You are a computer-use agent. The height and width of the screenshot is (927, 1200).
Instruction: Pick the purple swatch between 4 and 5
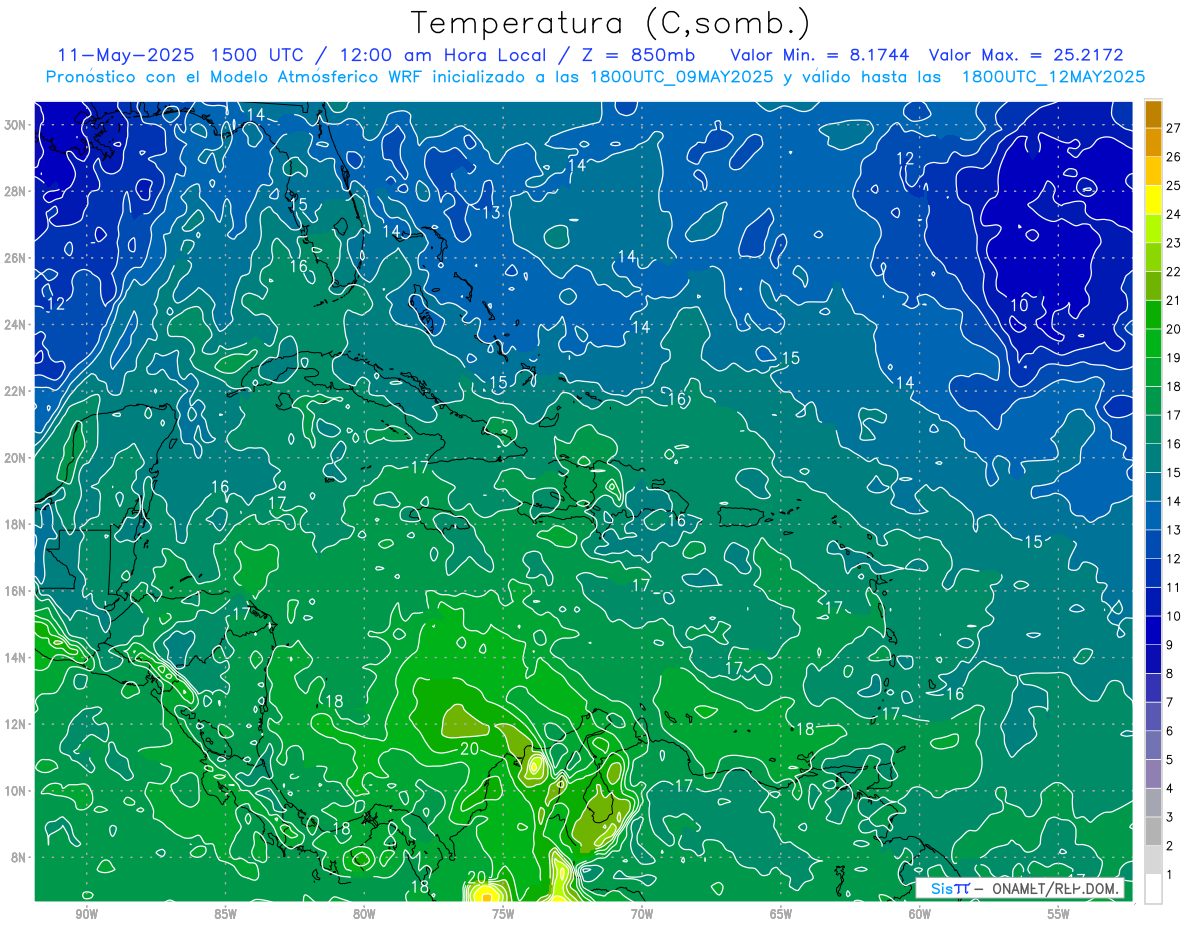(x=1153, y=774)
